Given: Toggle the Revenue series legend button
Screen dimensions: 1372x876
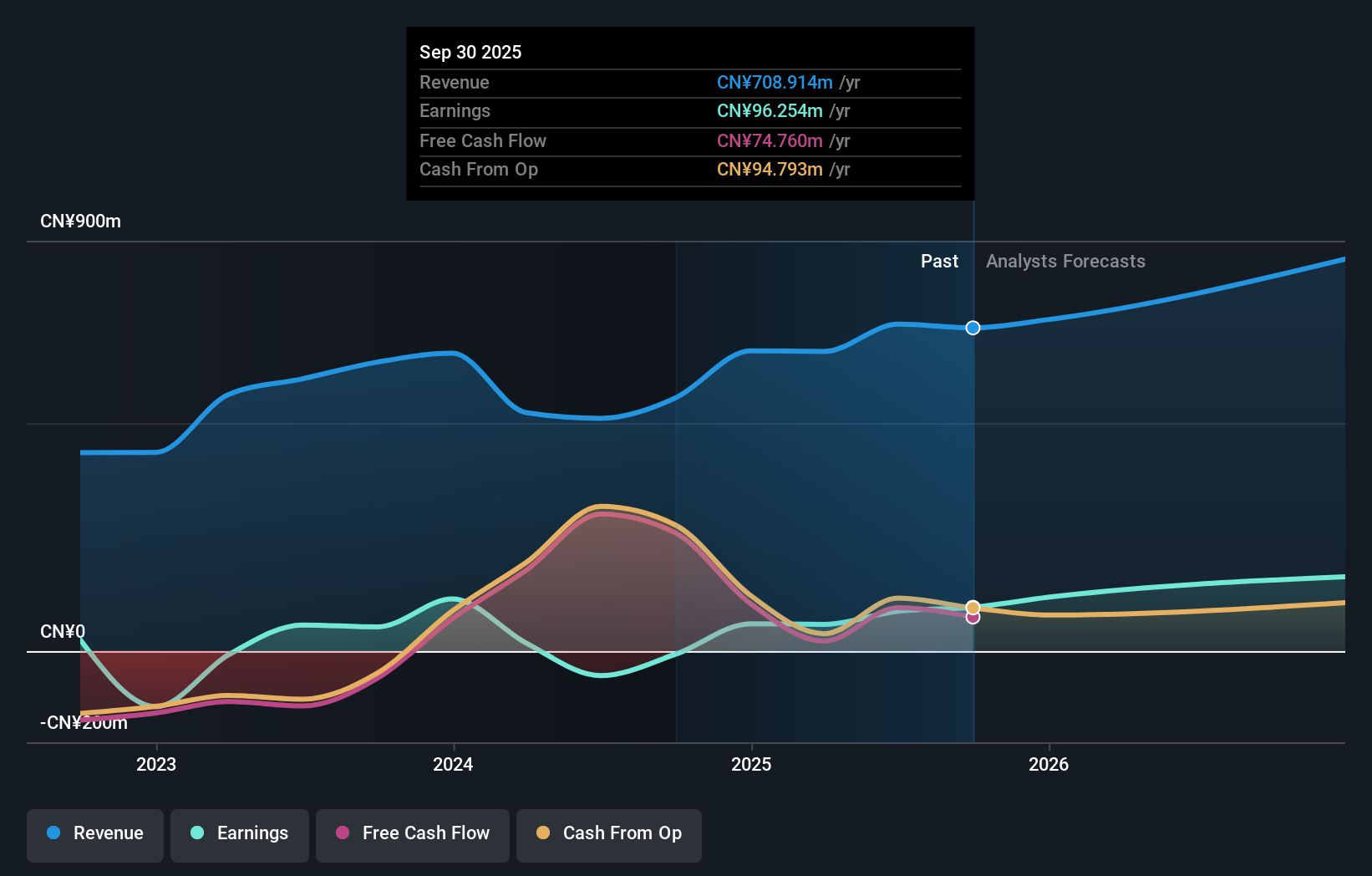Looking at the screenshot, I should tap(95, 835).
